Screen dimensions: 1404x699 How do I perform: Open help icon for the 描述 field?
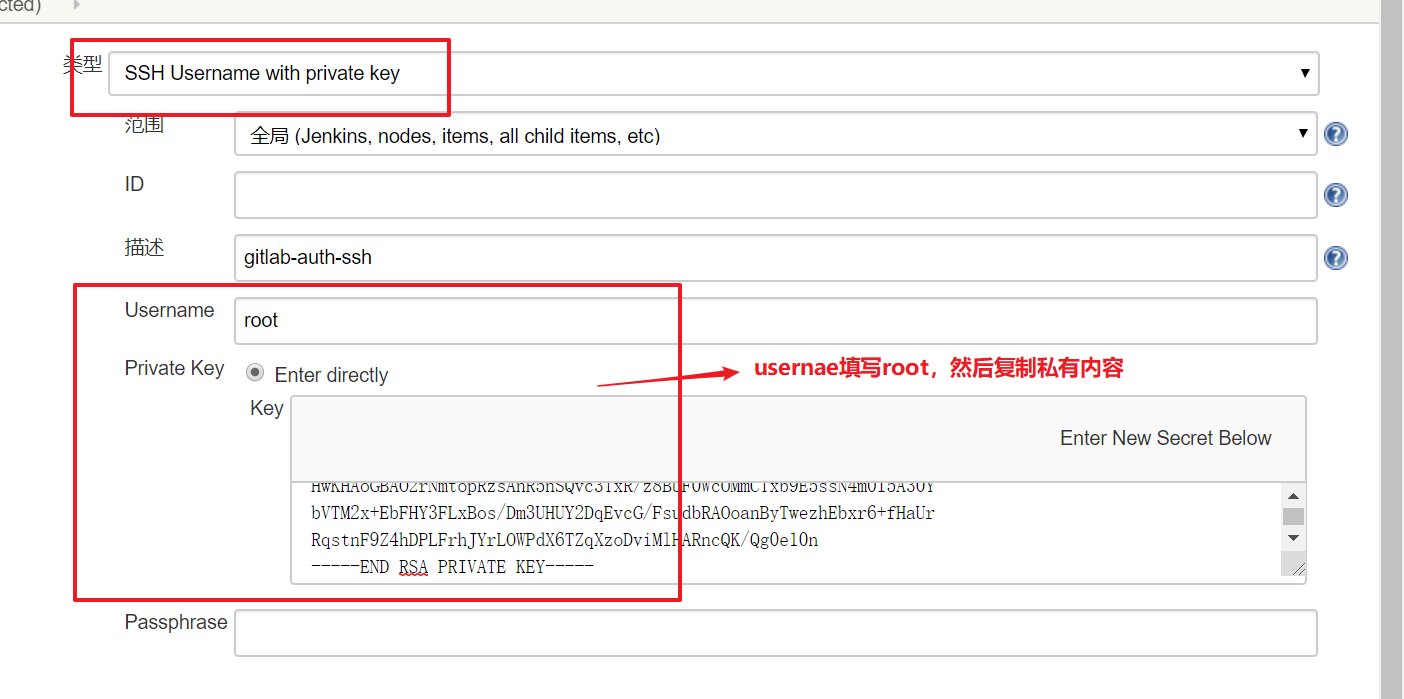click(x=1335, y=258)
